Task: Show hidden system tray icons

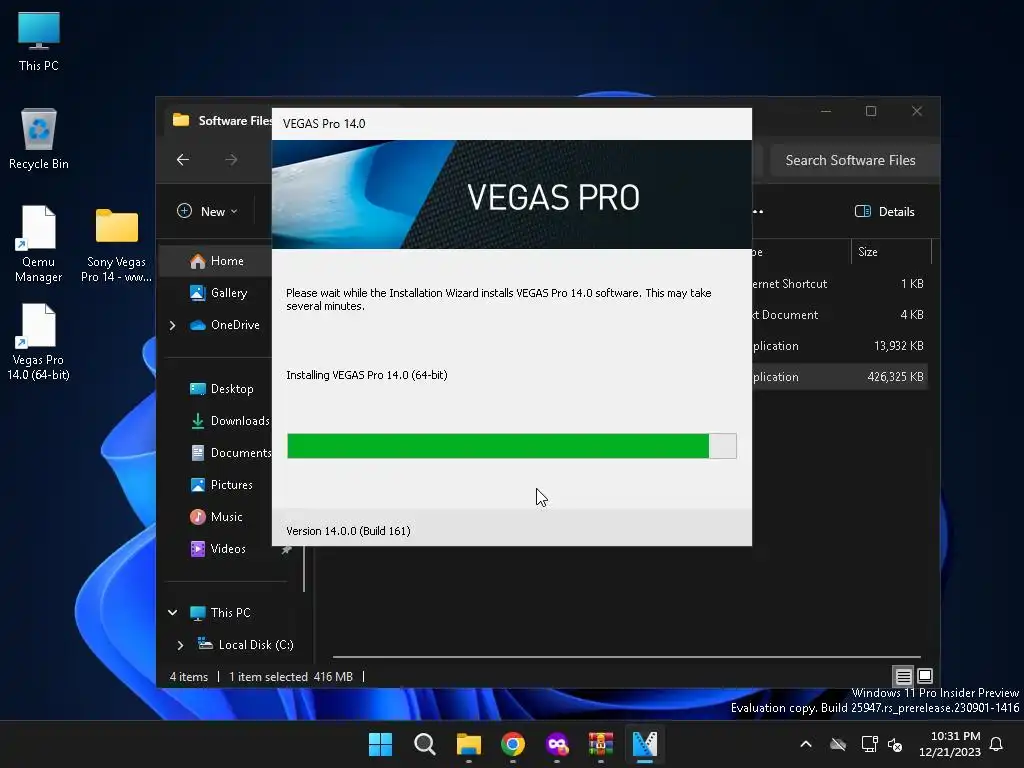Action: [x=806, y=744]
